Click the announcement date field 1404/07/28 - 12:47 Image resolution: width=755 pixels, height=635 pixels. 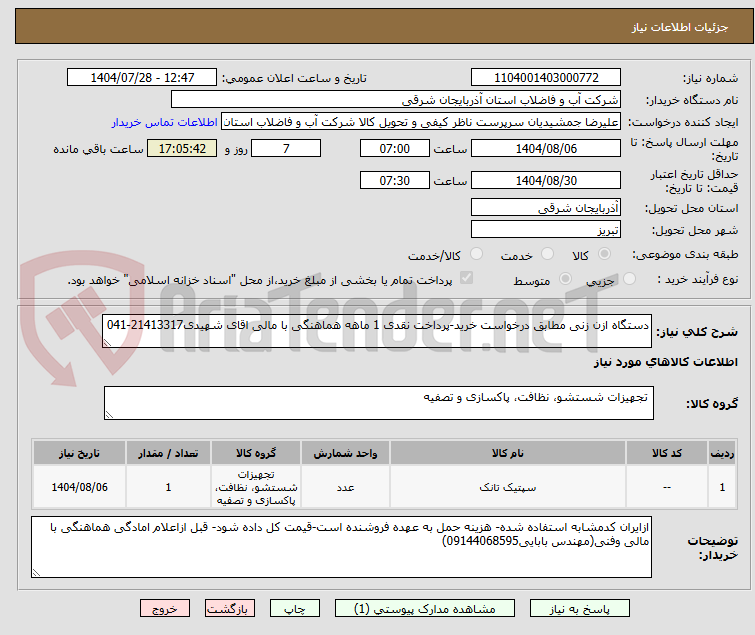(x=142, y=78)
